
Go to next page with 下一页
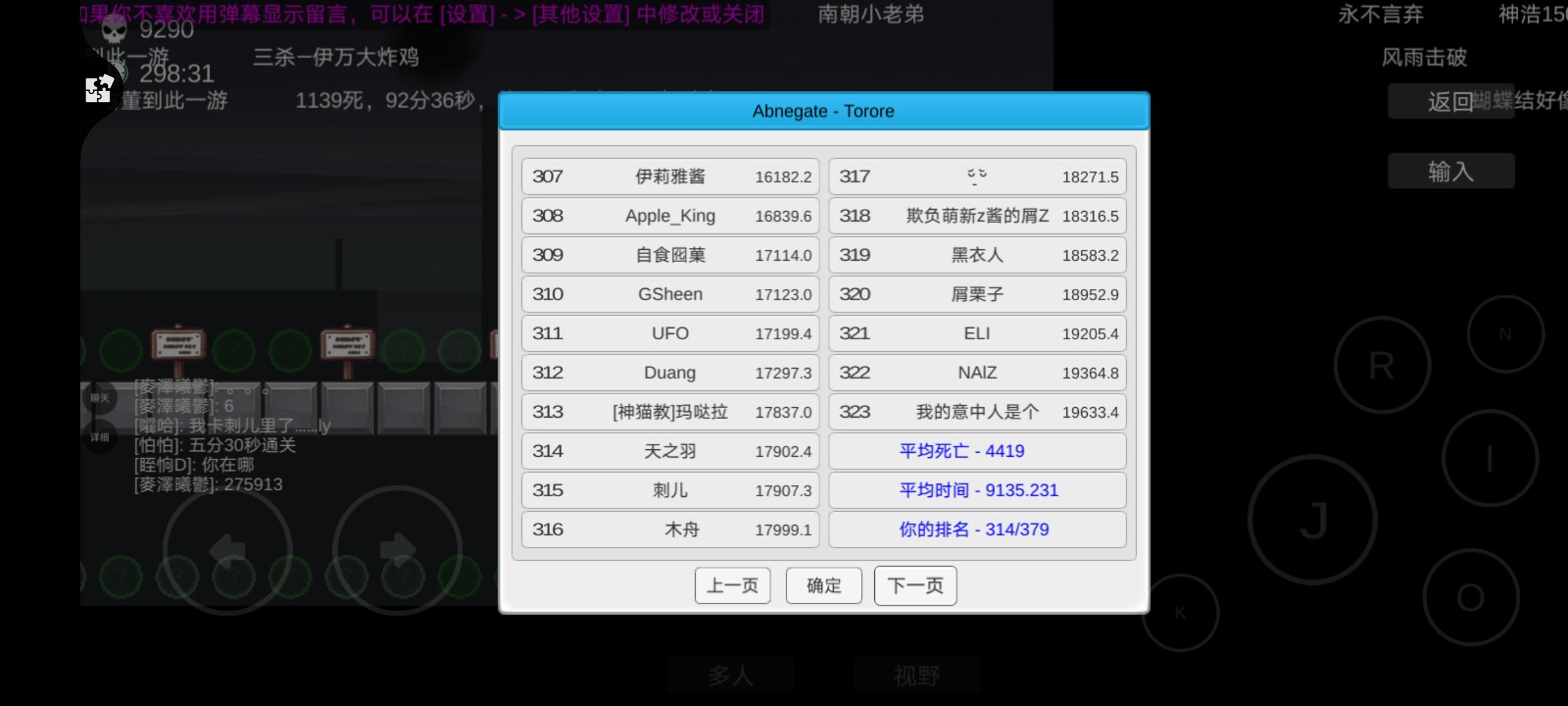pyautogui.click(x=915, y=586)
